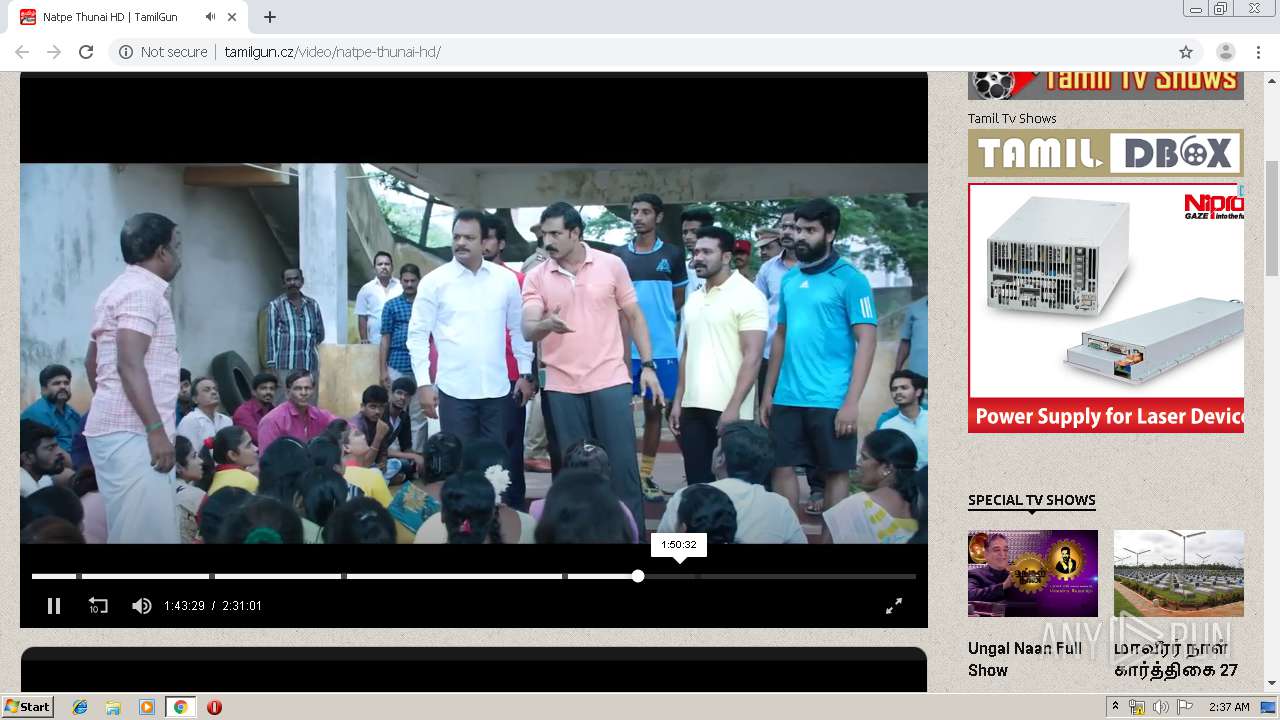Click the video progress slider knob
The width and height of the screenshot is (1280, 720).
[x=638, y=576]
